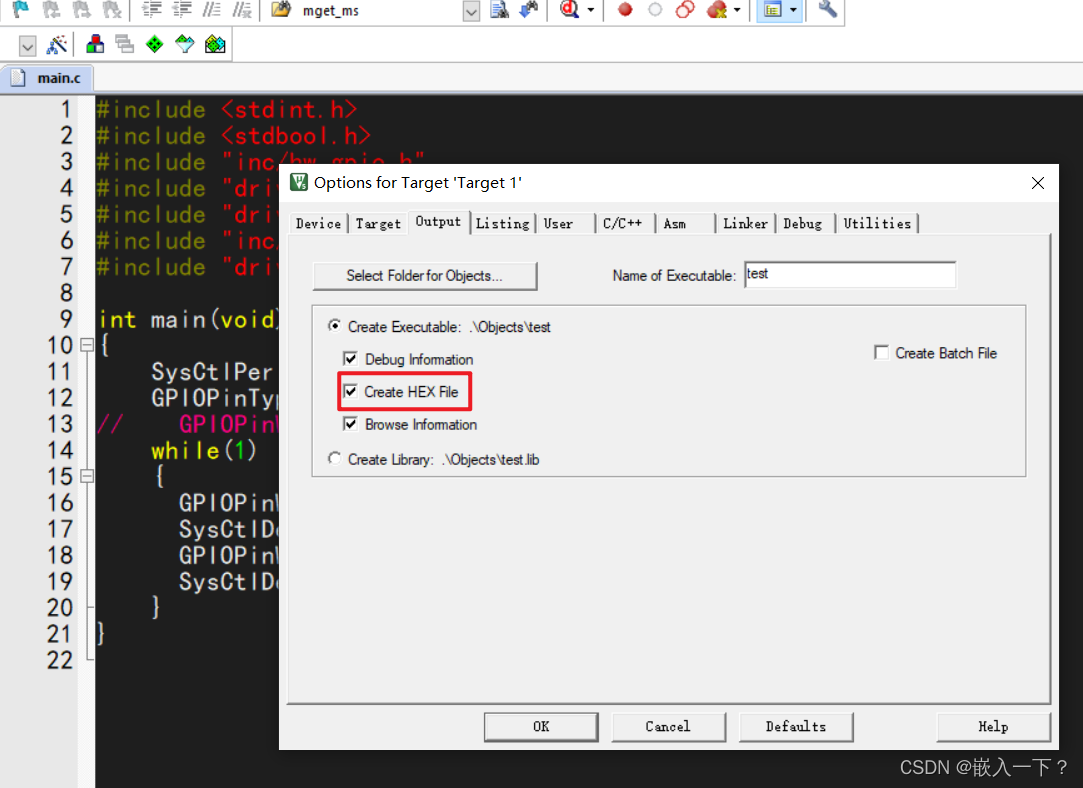Open Configuration wrench icon
The width and height of the screenshot is (1083, 788).
(x=827, y=10)
